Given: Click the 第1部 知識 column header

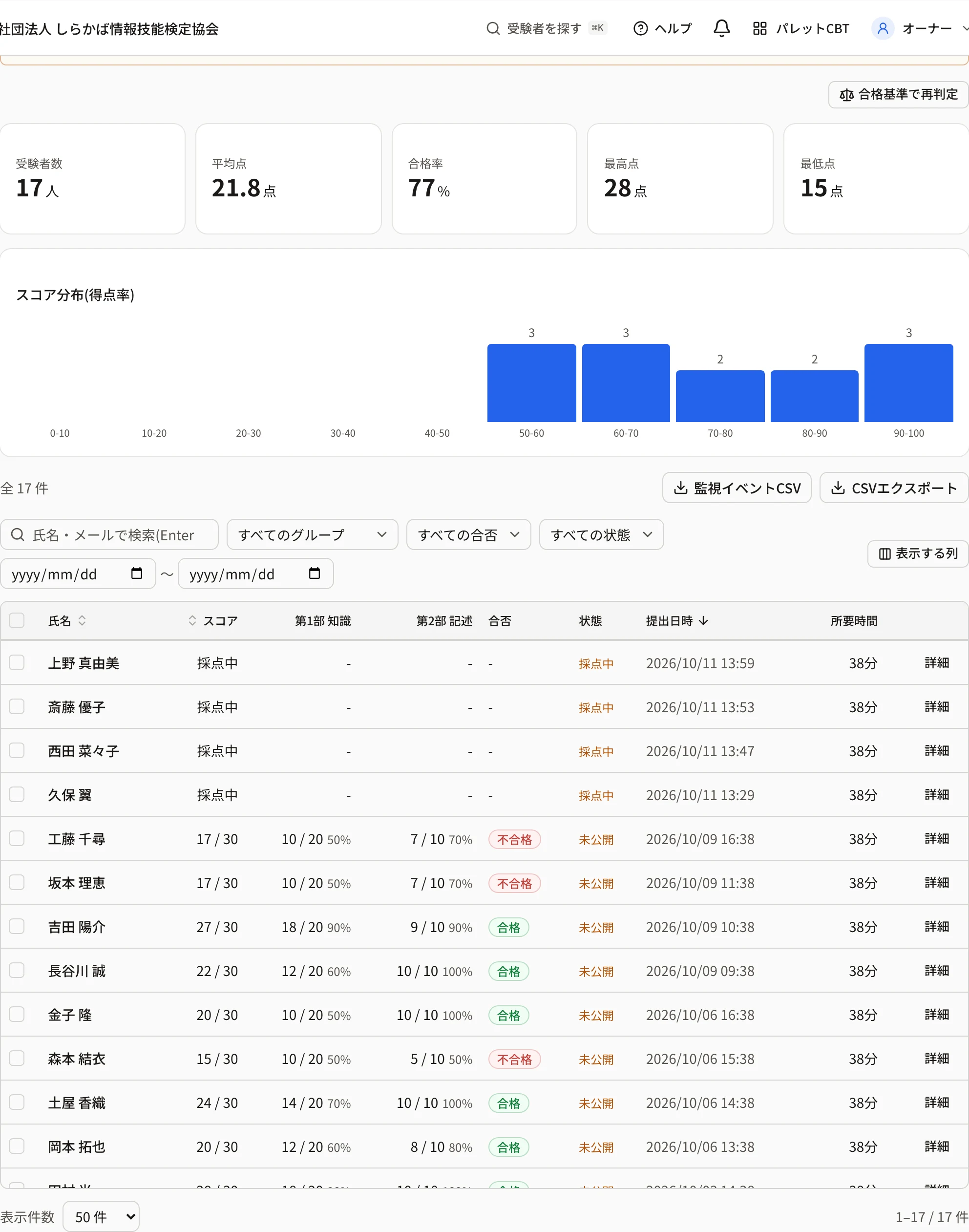Looking at the screenshot, I should click(x=322, y=620).
